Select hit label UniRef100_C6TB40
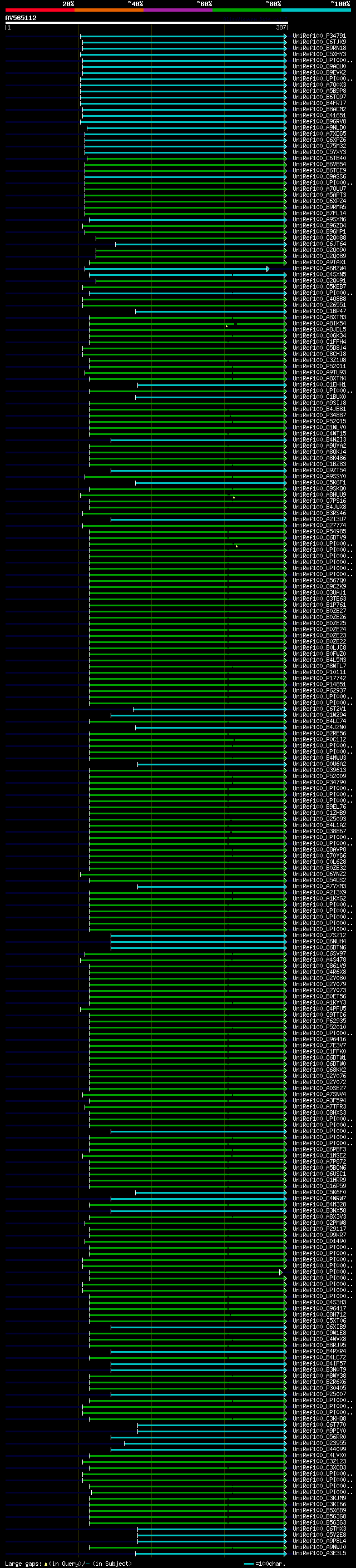 tap(319, 159)
